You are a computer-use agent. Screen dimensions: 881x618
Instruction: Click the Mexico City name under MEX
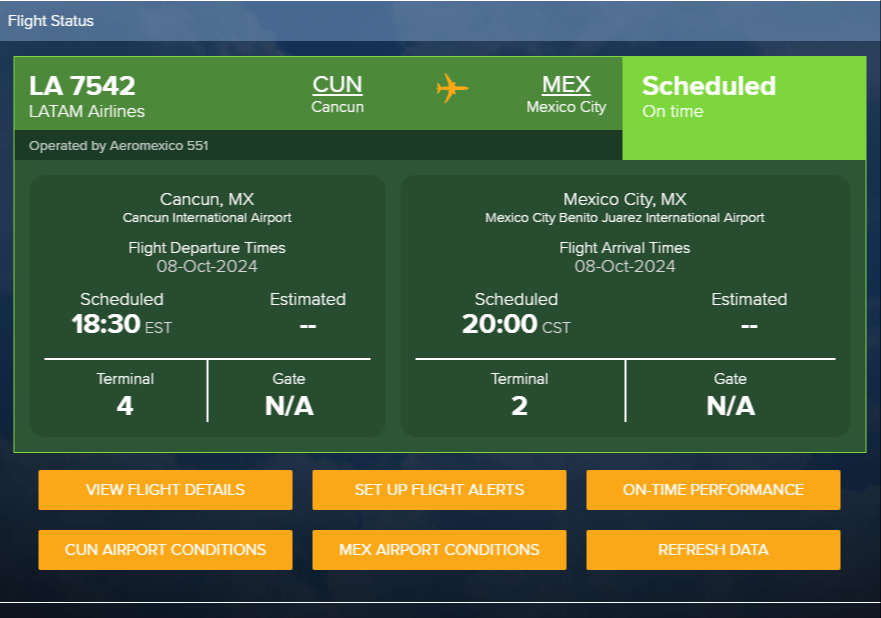(566, 107)
